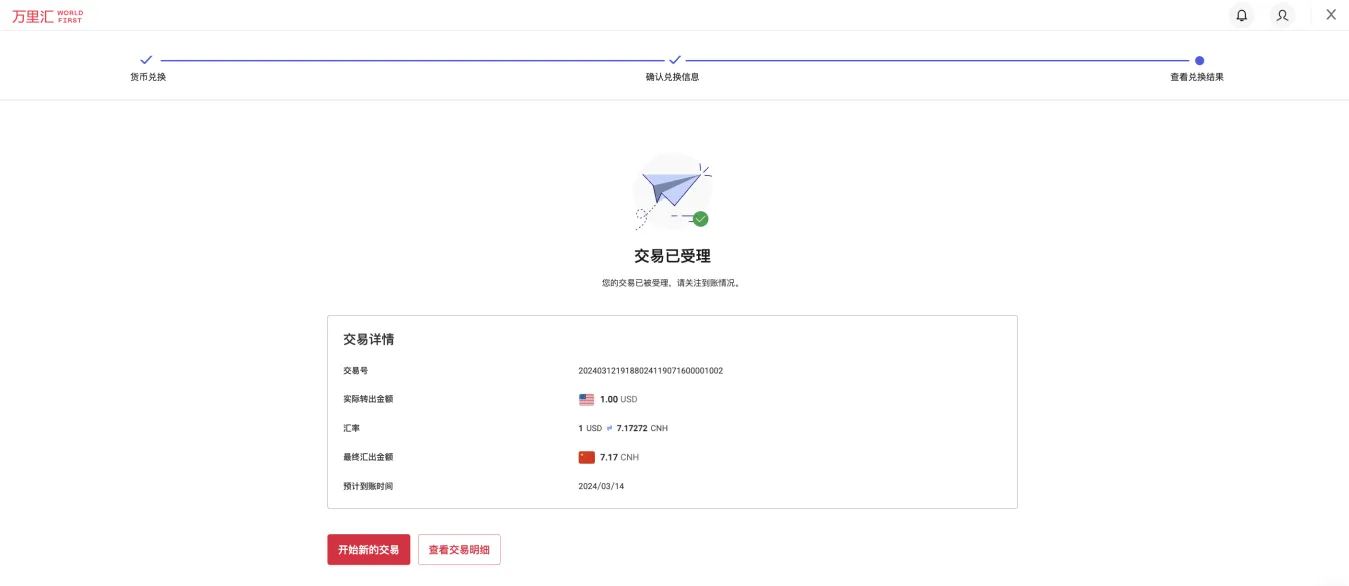The image size is (1349, 586).
Task: Open the user account profile icon
Action: pyautogui.click(x=1282, y=15)
